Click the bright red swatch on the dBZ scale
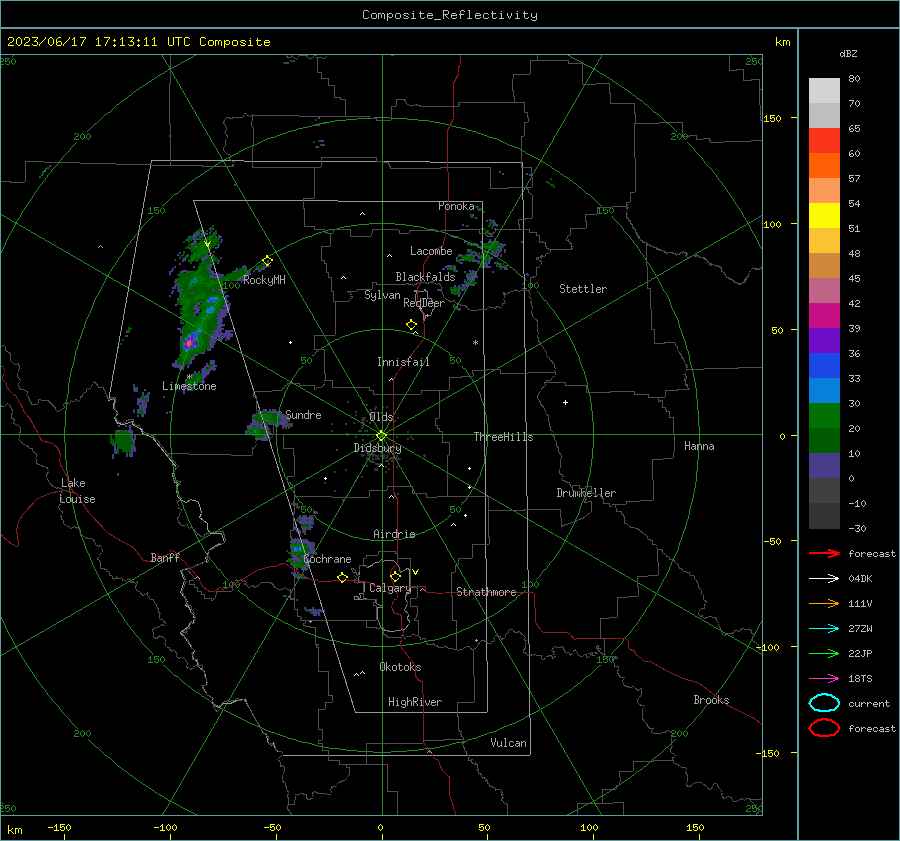 coord(824,141)
